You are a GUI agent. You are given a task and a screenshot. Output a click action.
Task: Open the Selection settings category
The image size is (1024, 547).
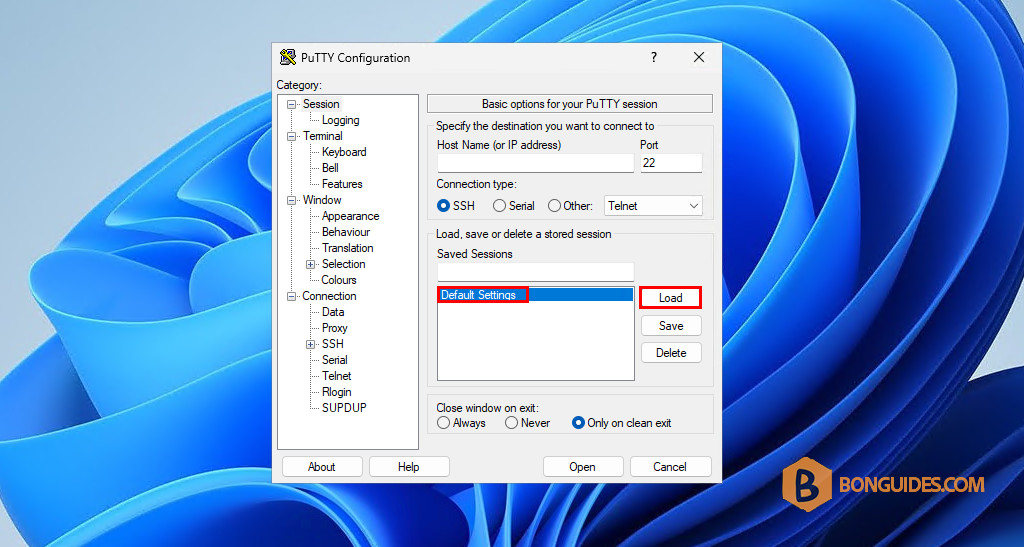(344, 264)
